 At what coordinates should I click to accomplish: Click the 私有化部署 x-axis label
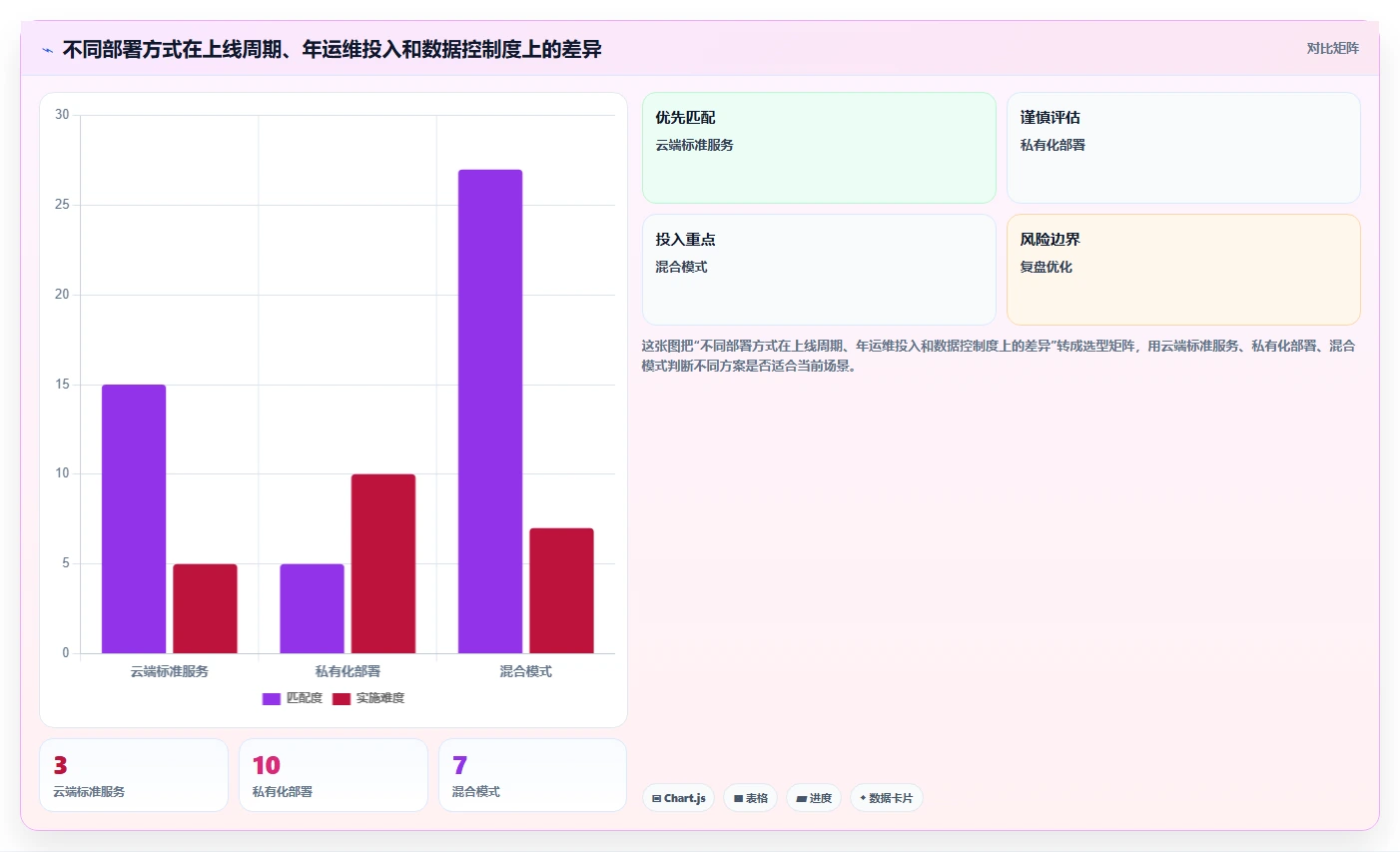point(348,671)
